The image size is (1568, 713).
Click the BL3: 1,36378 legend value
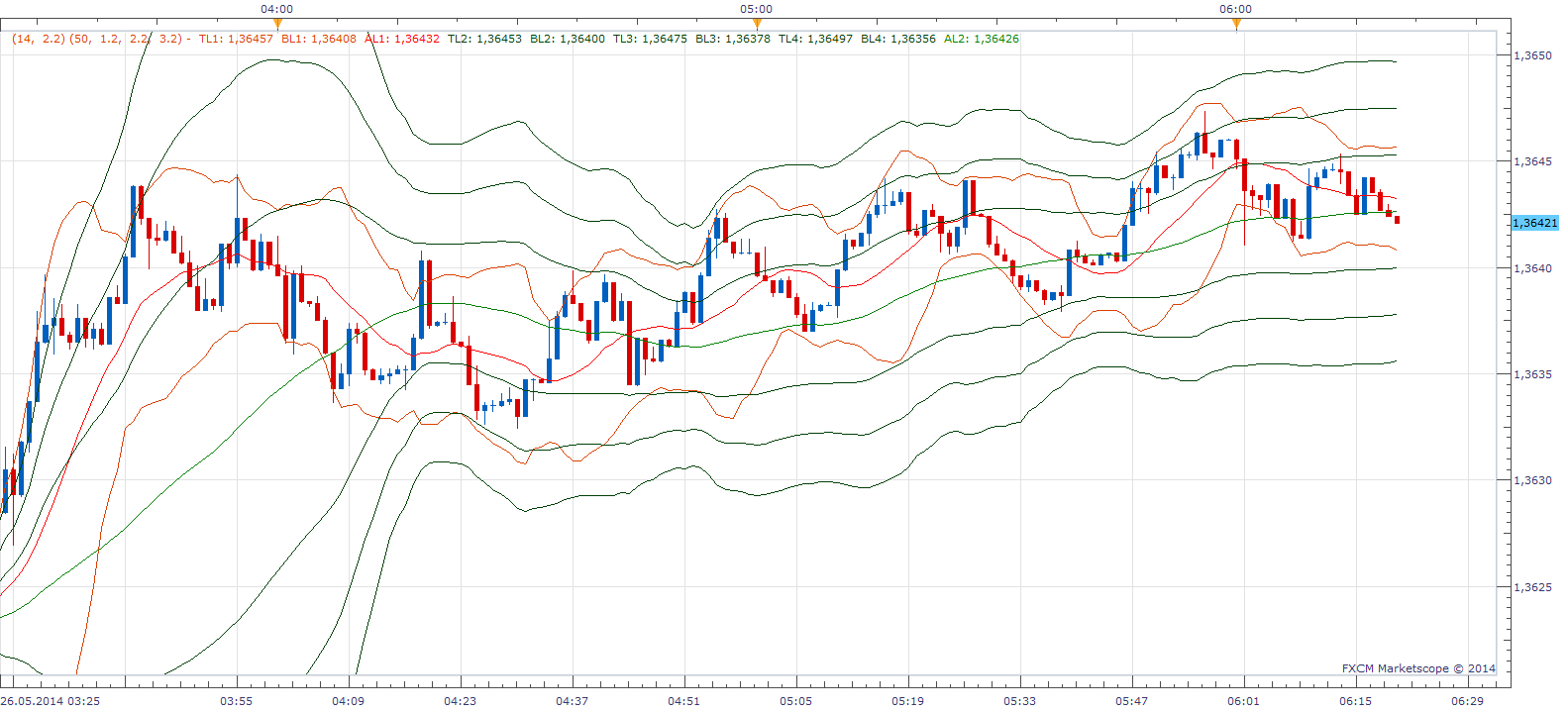coord(733,40)
